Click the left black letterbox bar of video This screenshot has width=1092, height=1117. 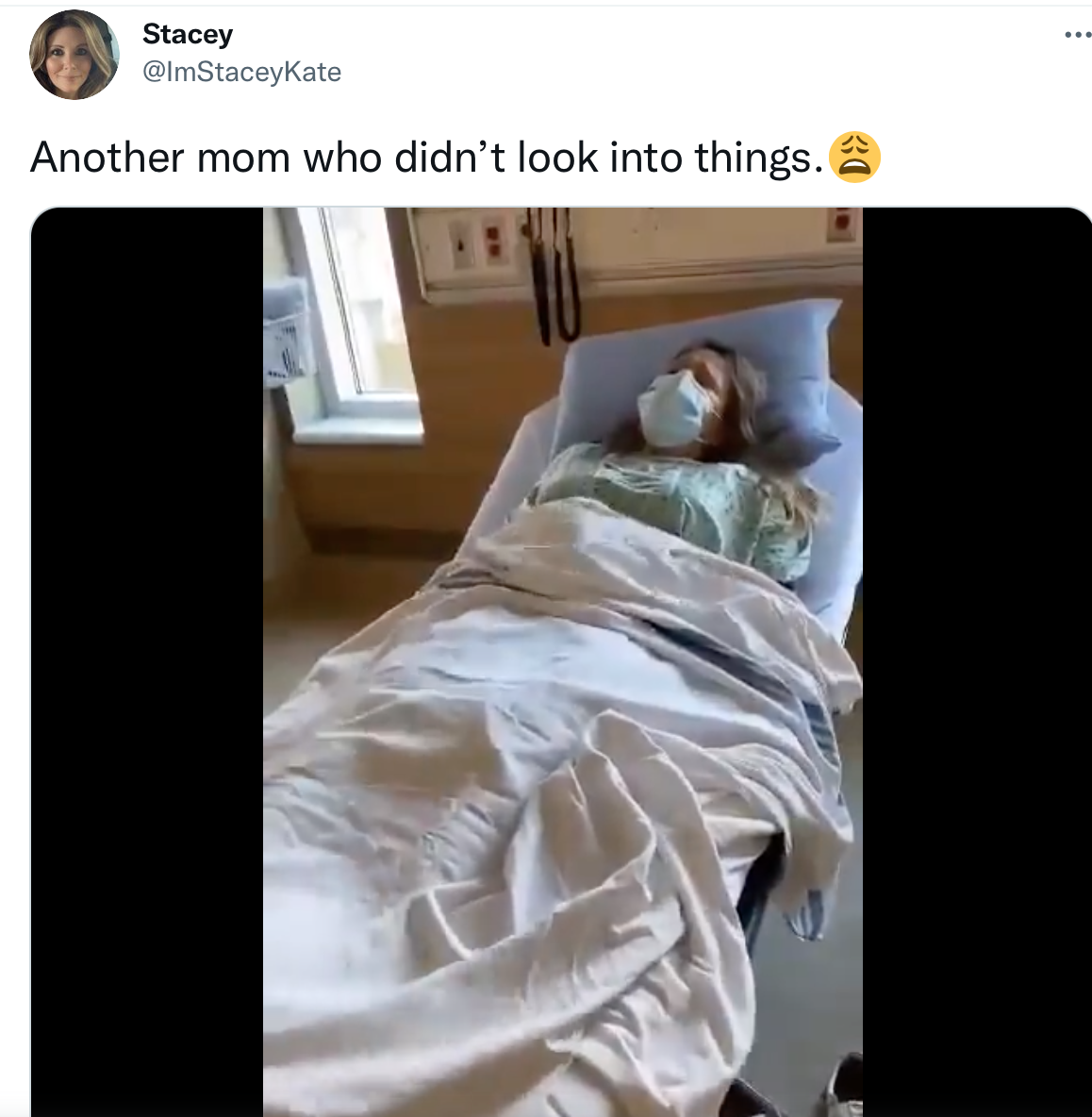pyautogui.click(x=147, y=661)
